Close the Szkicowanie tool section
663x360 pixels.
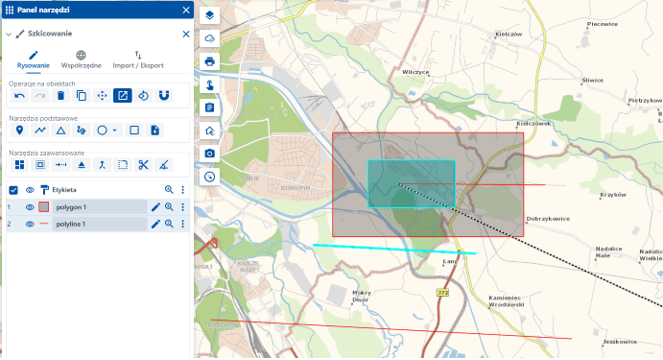tap(186, 34)
